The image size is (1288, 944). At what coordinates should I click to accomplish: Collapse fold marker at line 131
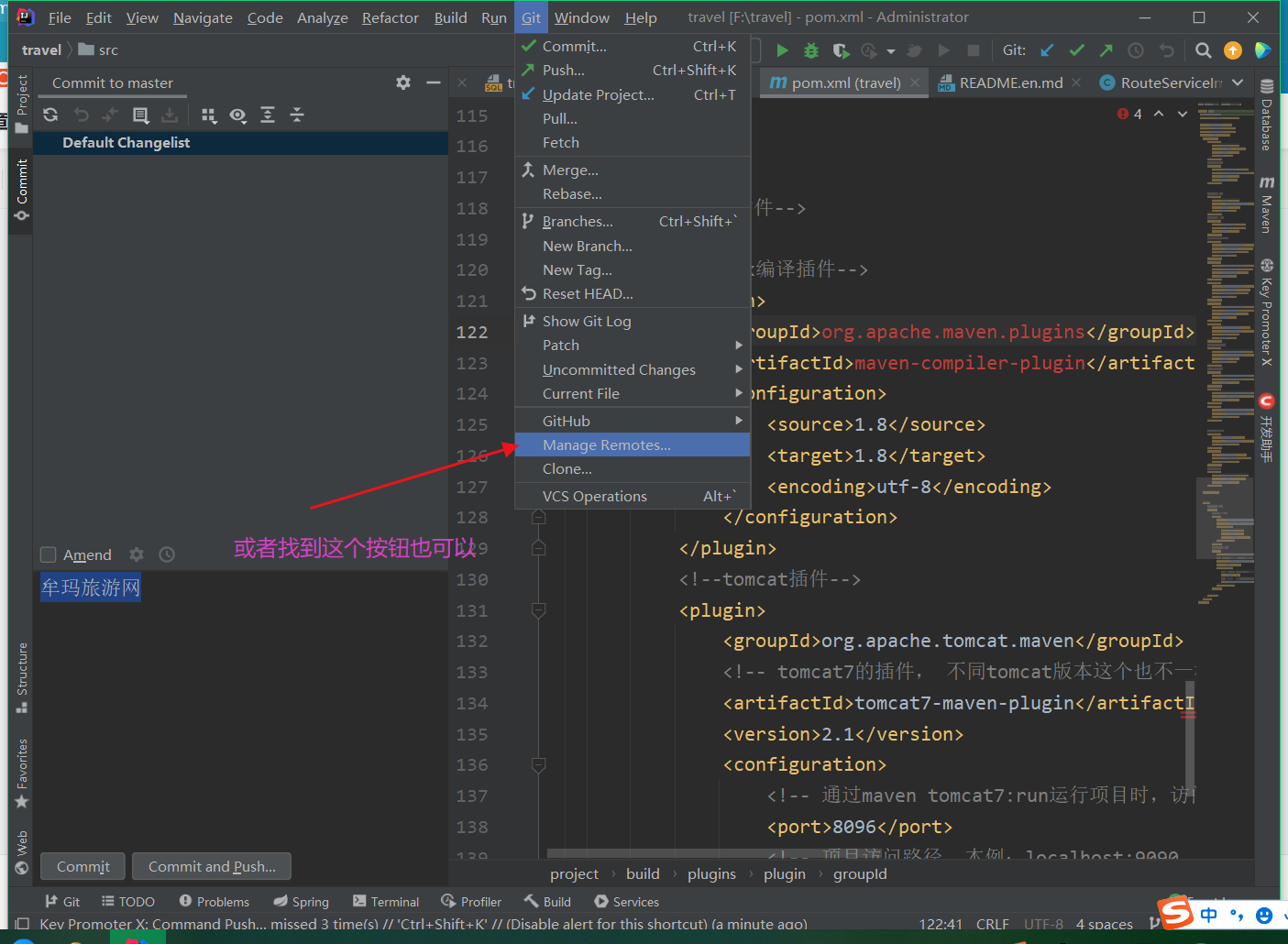539,610
